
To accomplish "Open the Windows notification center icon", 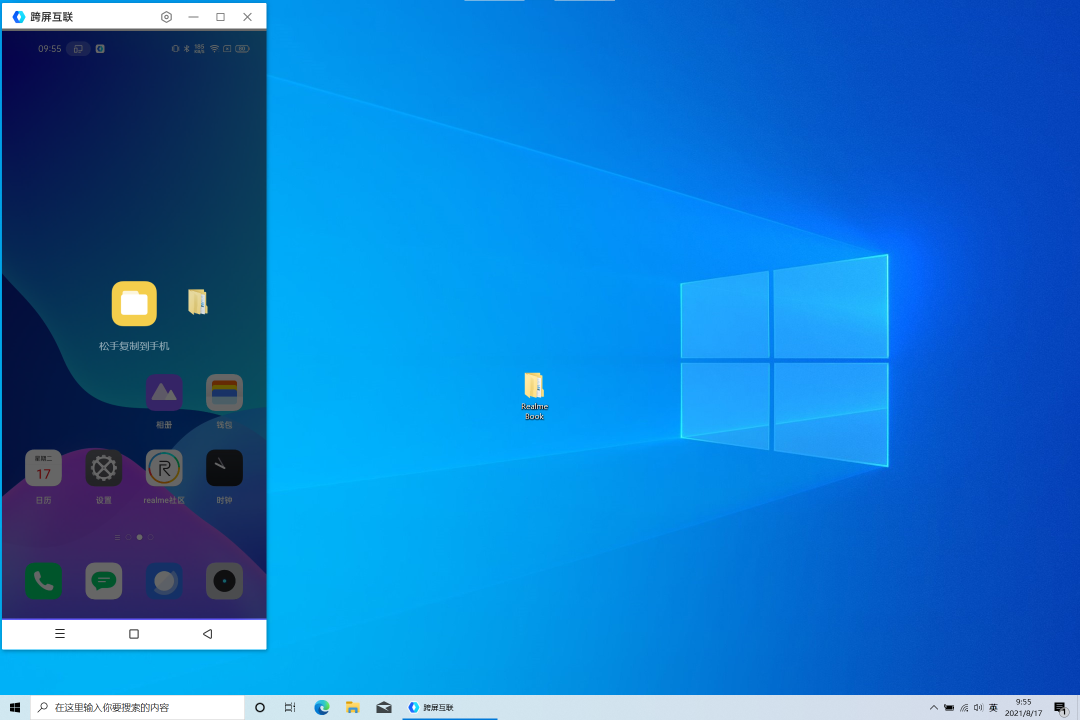I will pyautogui.click(x=1060, y=707).
